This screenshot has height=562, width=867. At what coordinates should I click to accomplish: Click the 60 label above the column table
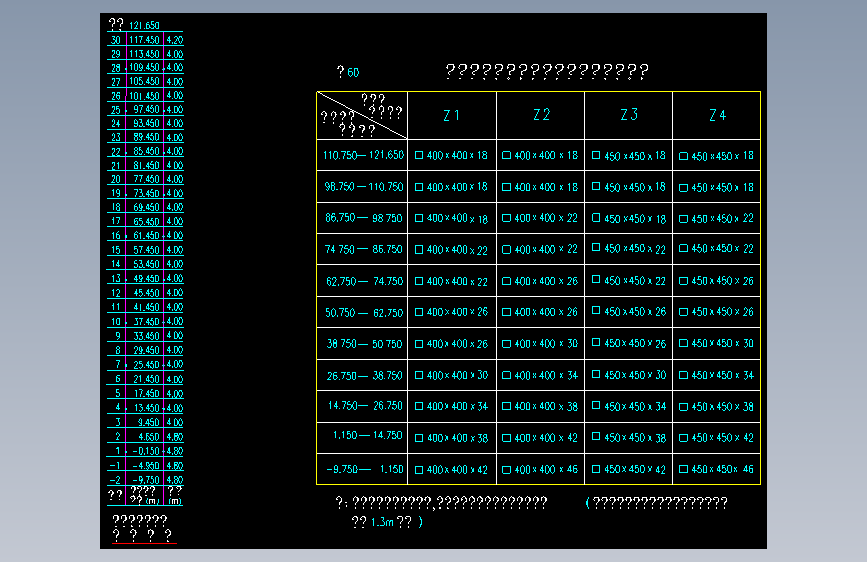(x=353, y=72)
